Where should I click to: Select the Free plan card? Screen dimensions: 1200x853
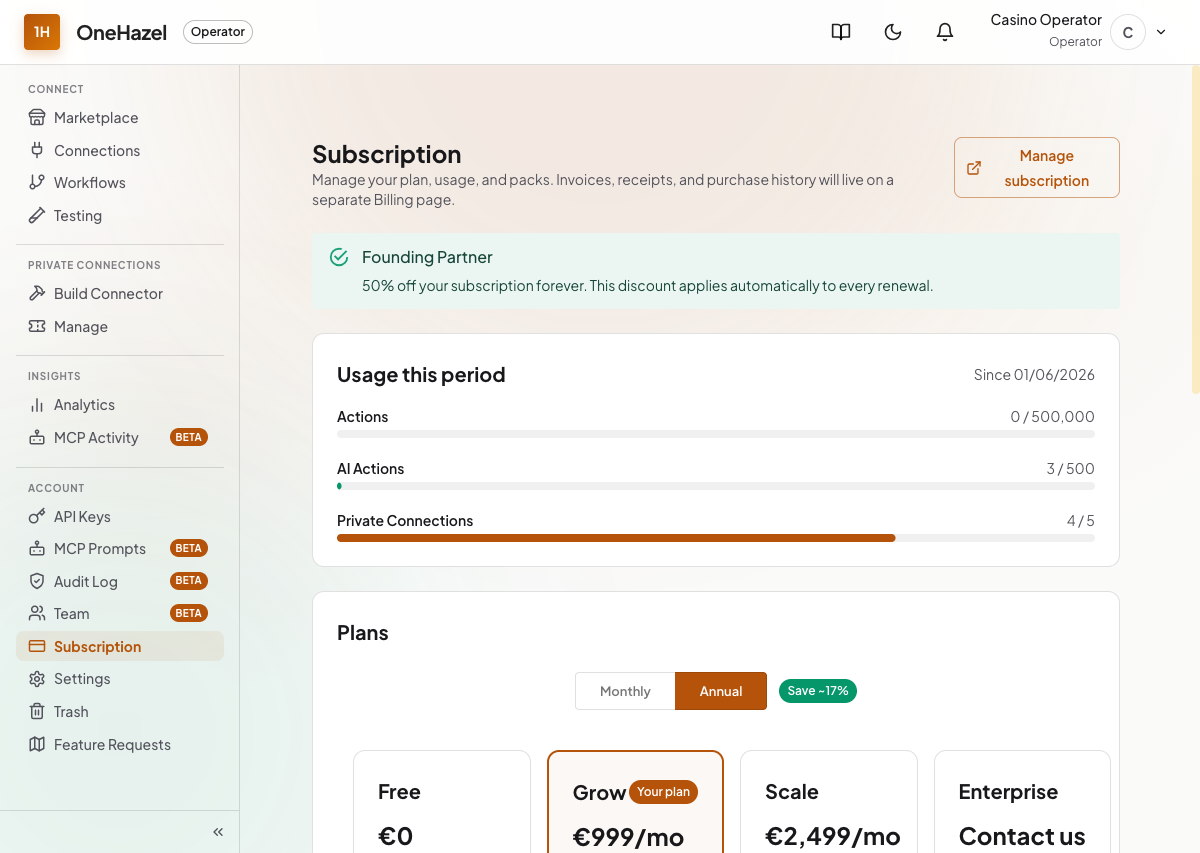tap(442, 802)
